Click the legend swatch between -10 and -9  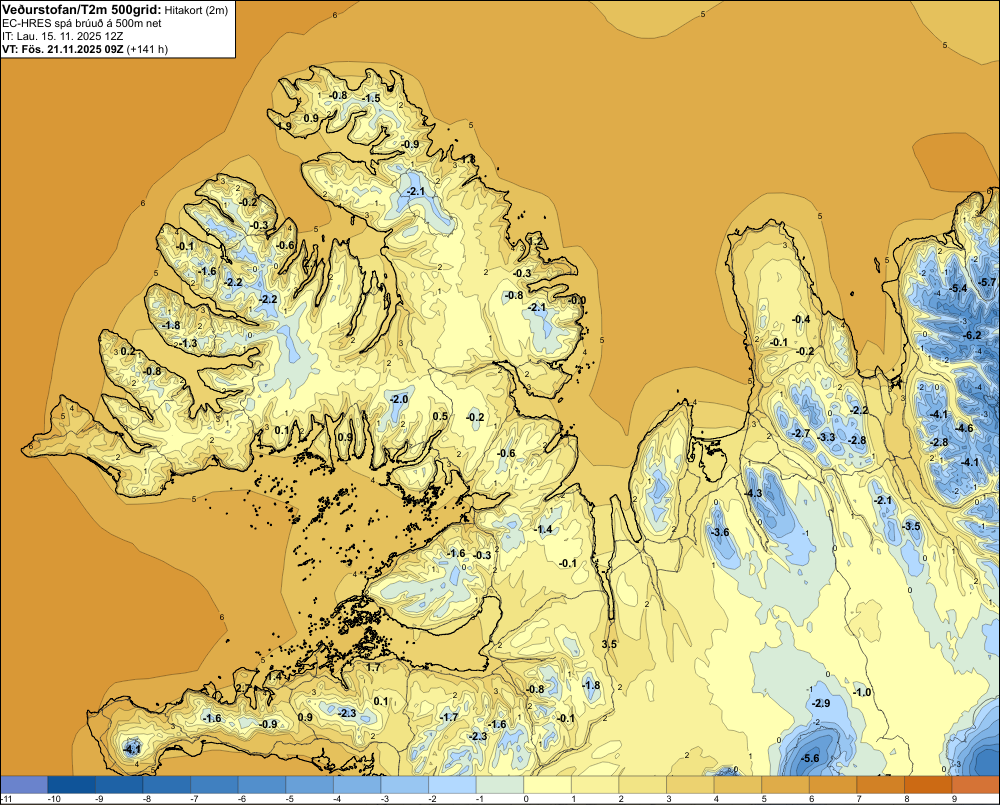click(71, 785)
